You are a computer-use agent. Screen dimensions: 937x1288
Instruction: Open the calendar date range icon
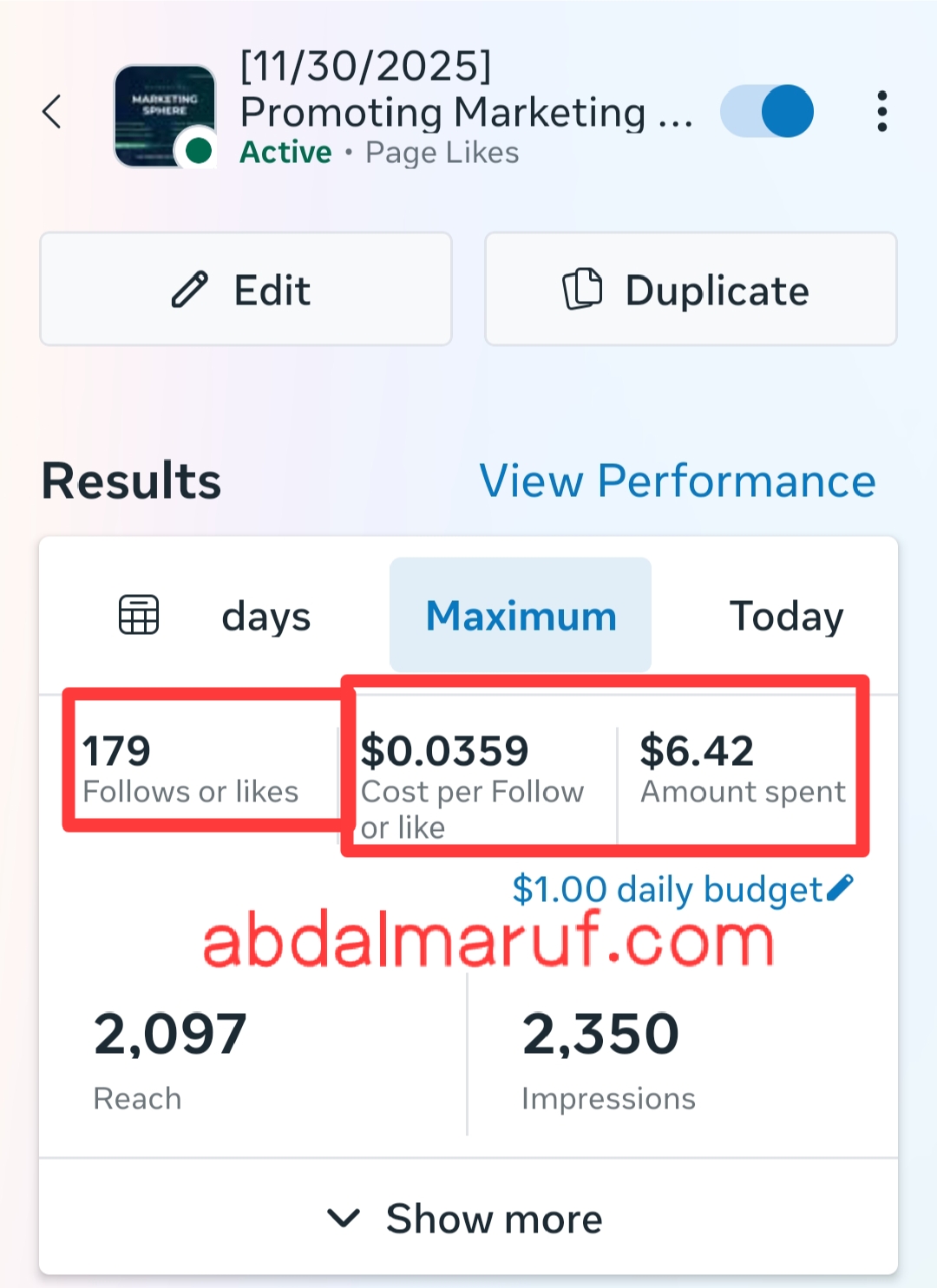139,616
